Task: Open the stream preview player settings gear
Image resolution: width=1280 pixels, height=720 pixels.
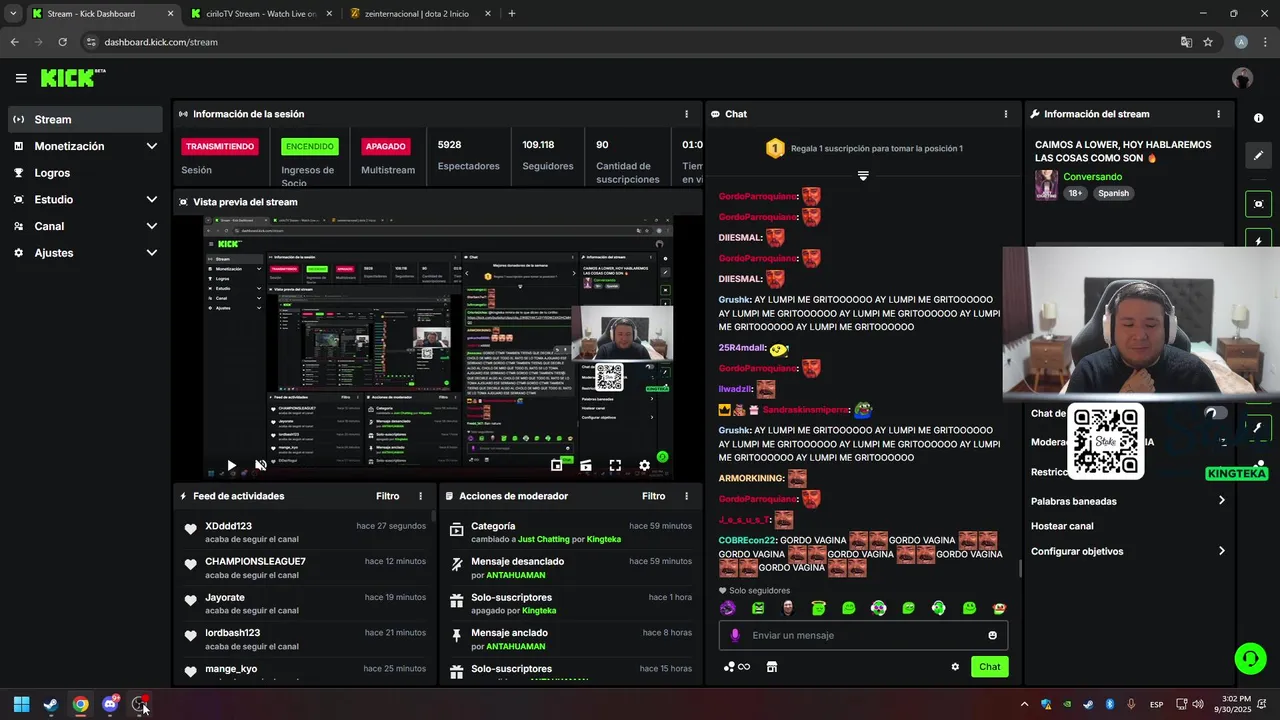Action: [x=644, y=465]
